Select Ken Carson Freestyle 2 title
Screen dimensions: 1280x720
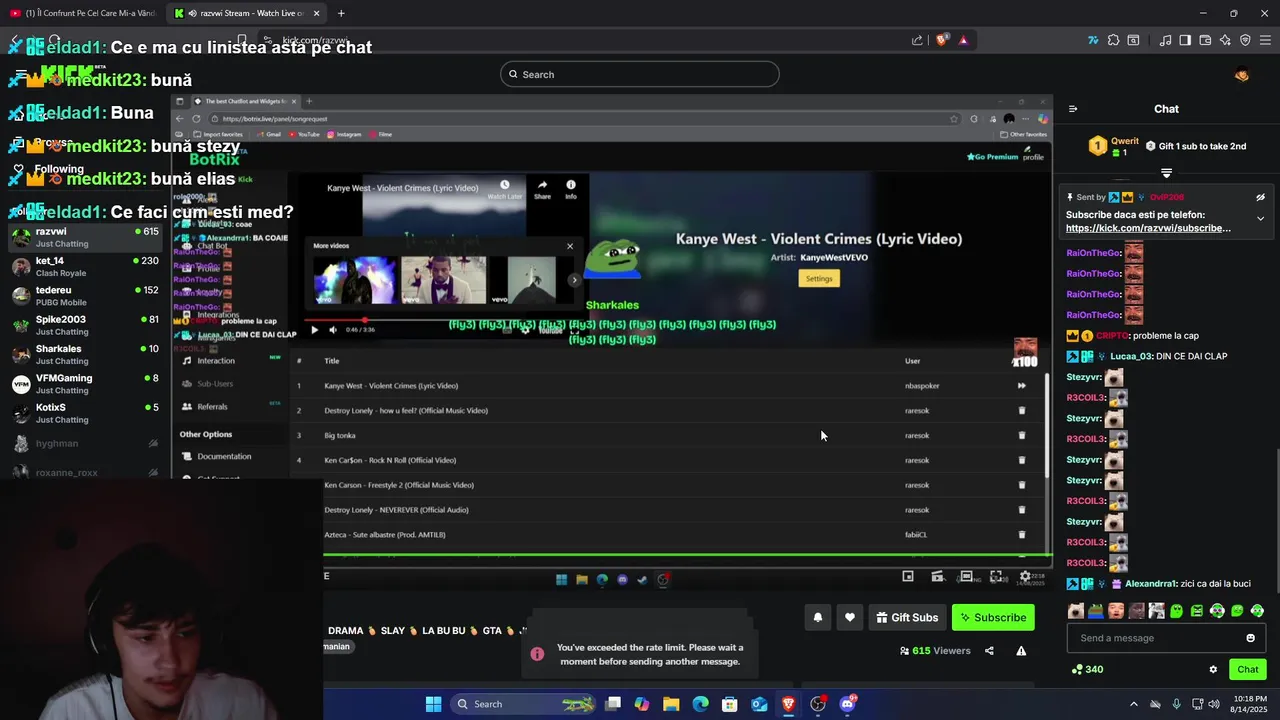[399, 485]
